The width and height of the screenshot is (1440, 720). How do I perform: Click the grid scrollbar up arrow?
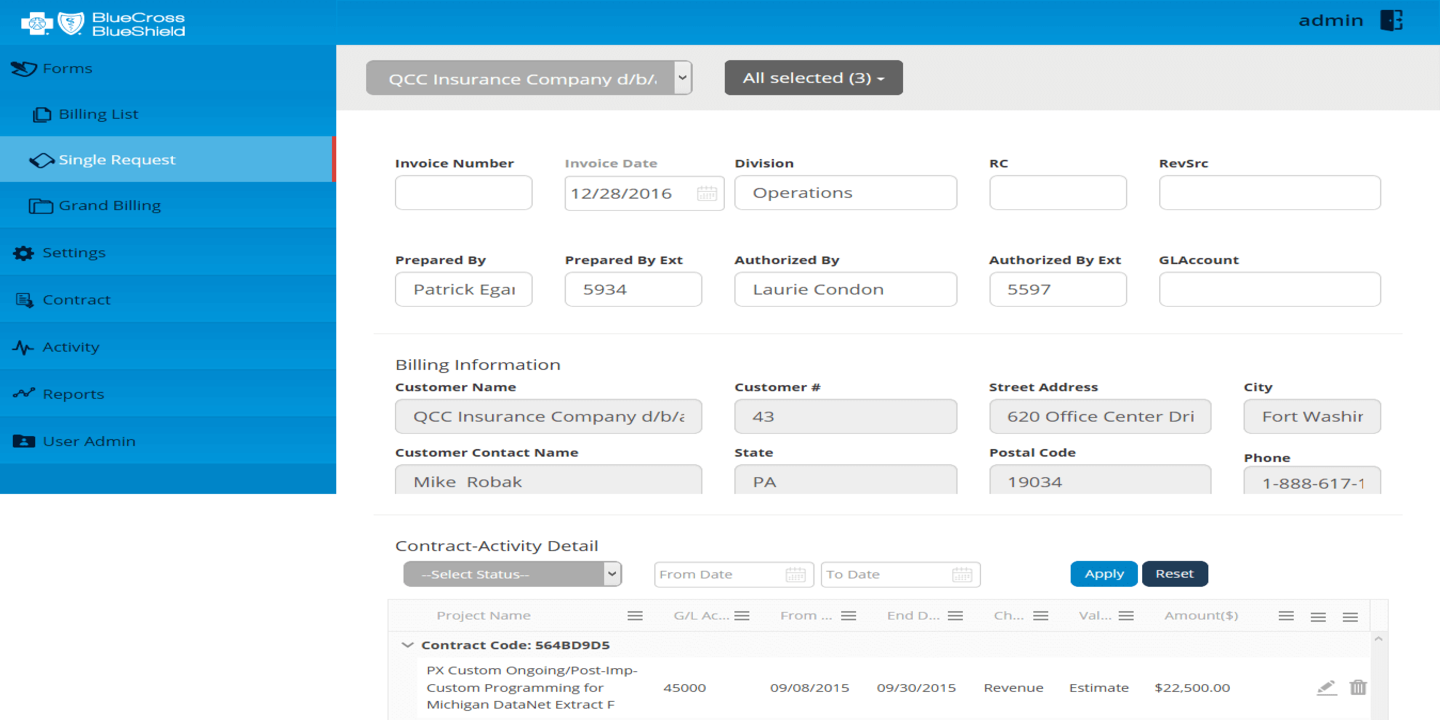(1379, 639)
